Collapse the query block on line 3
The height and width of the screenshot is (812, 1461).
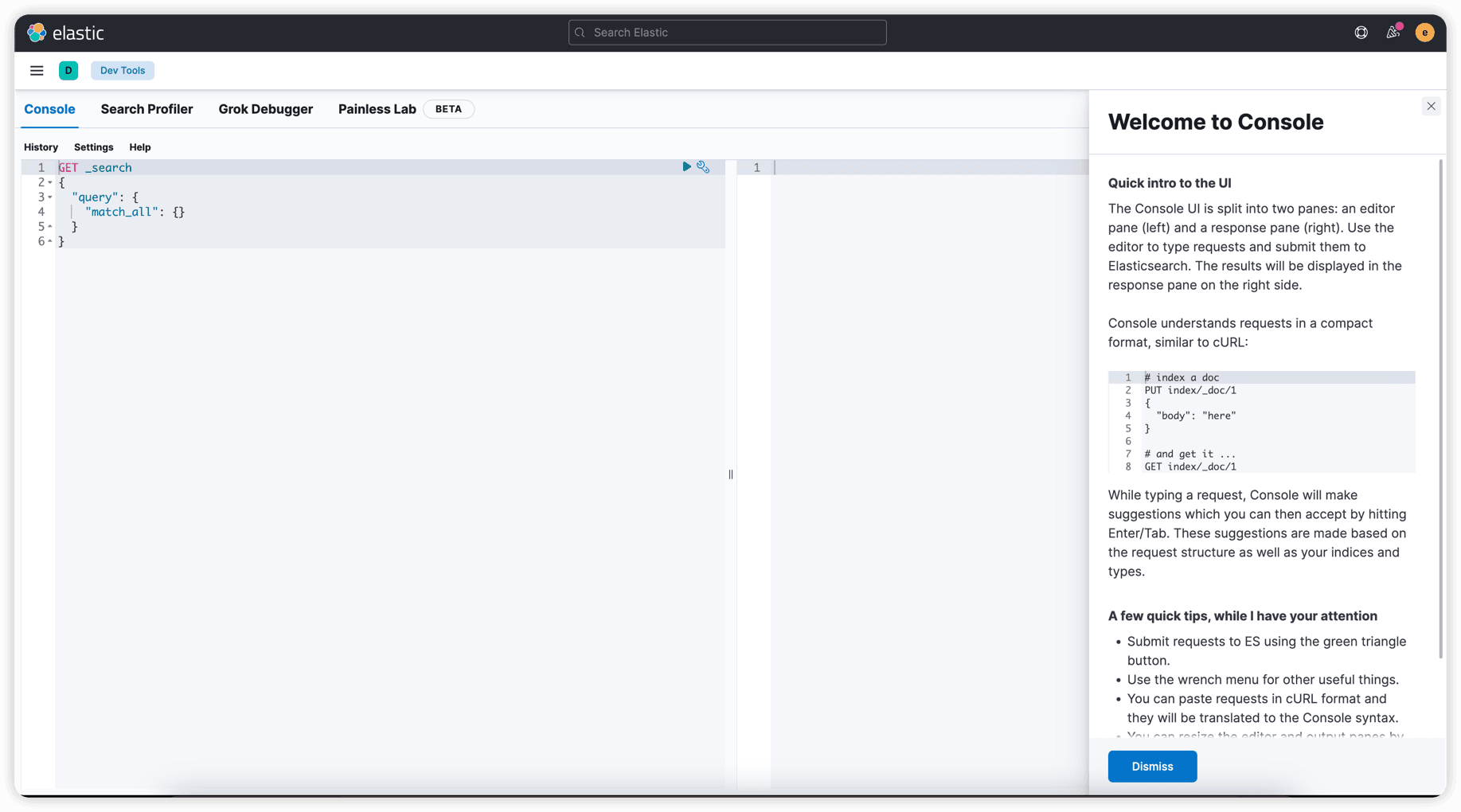point(49,197)
